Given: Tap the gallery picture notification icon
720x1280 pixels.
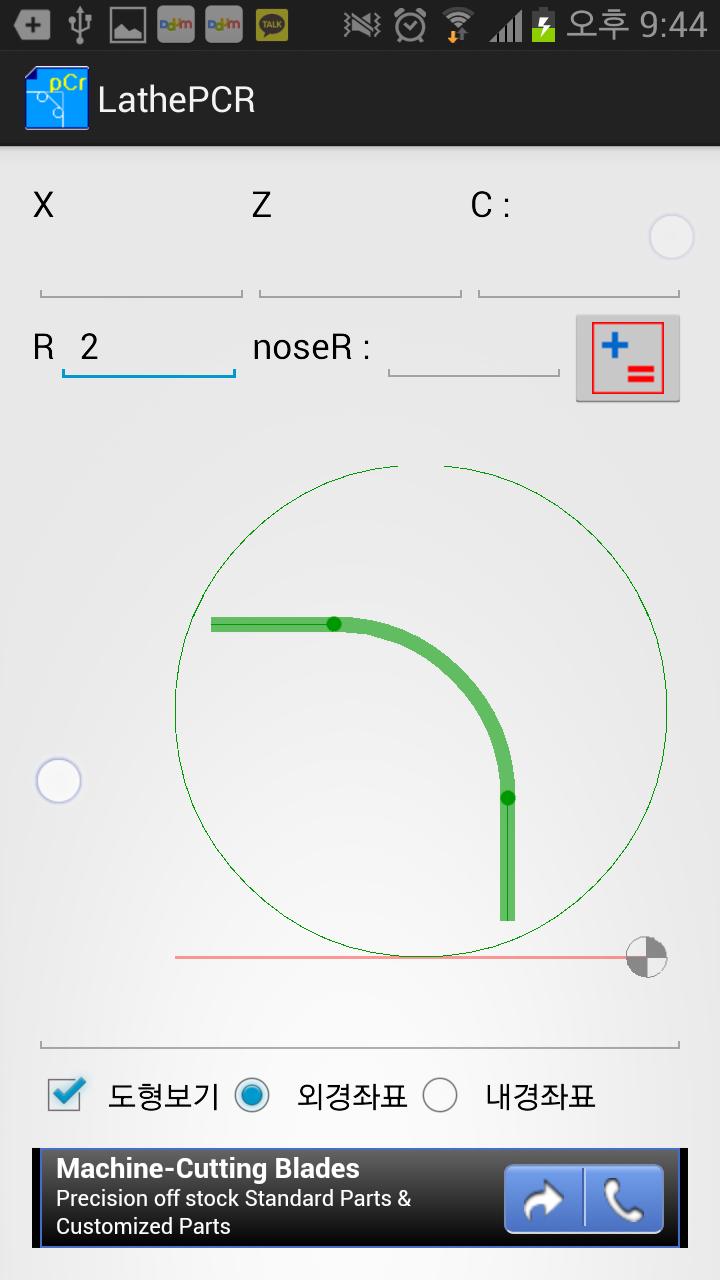Looking at the screenshot, I should click(127, 25).
